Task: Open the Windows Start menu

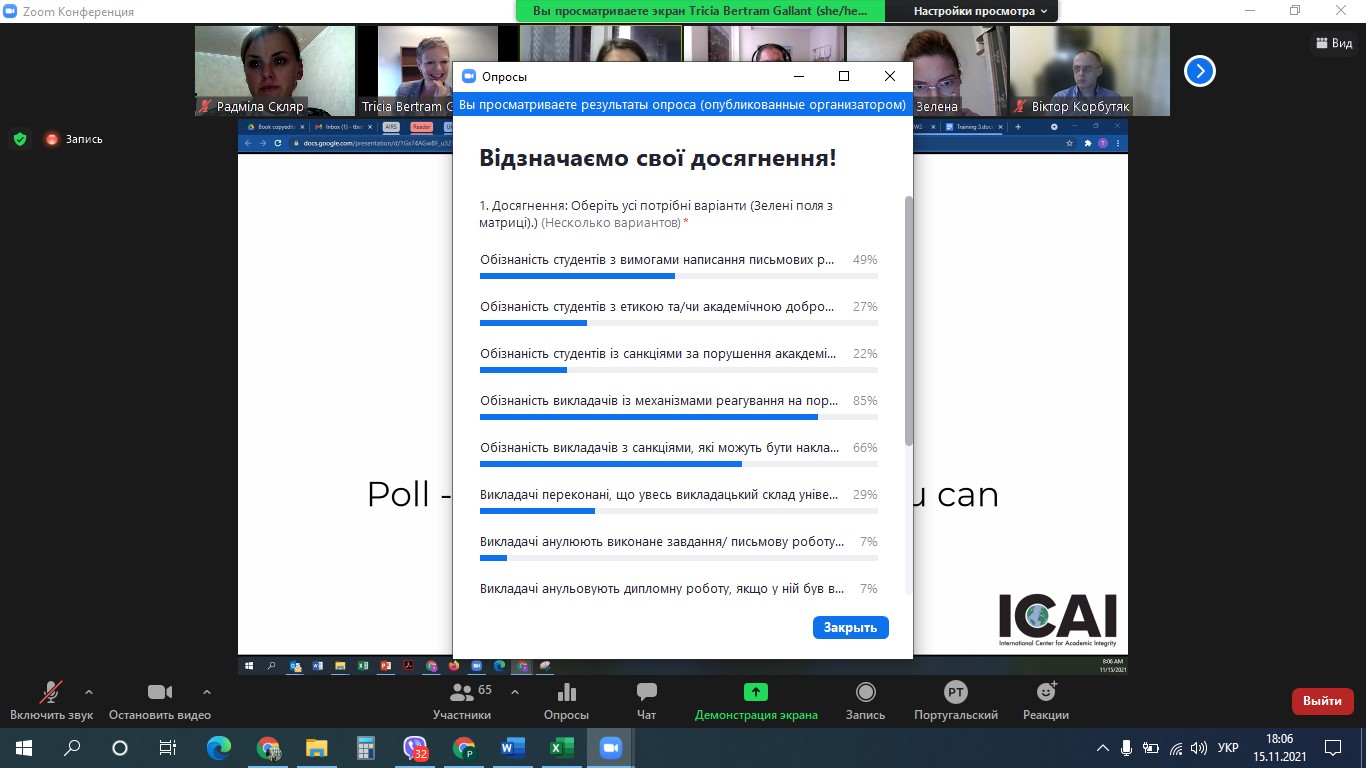Action: [23, 747]
